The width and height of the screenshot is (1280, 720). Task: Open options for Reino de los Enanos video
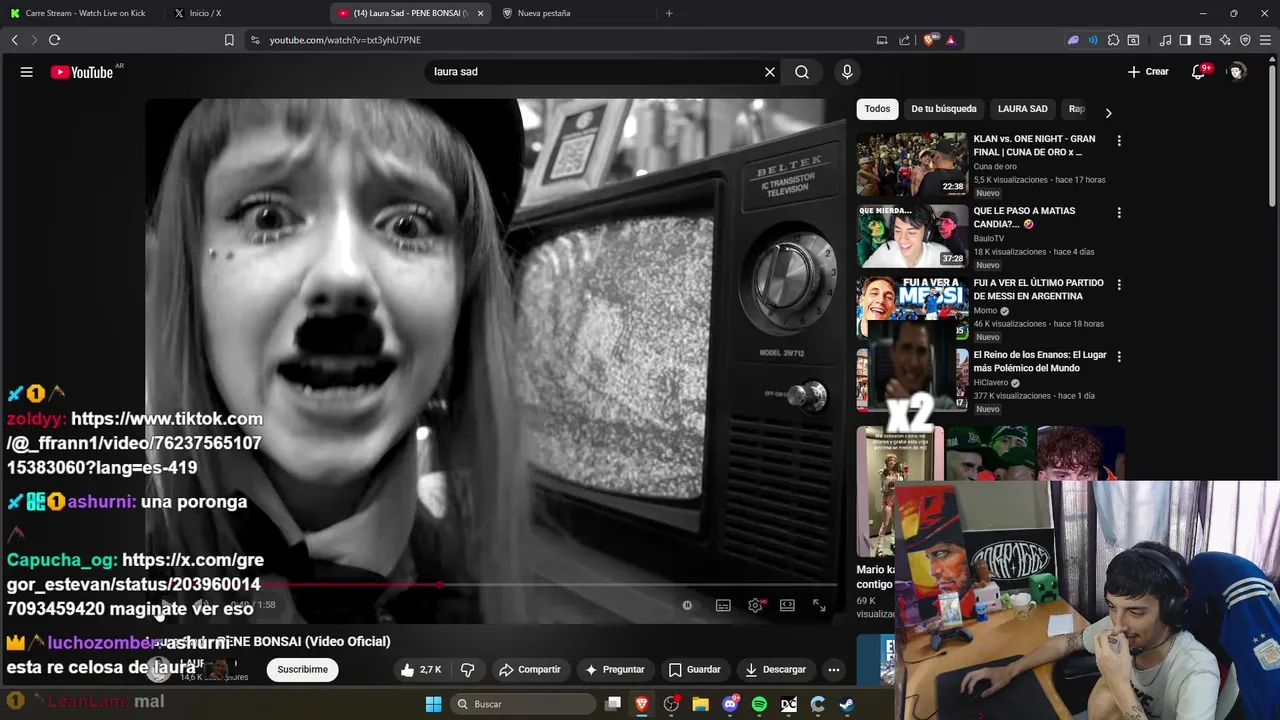click(1119, 357)
